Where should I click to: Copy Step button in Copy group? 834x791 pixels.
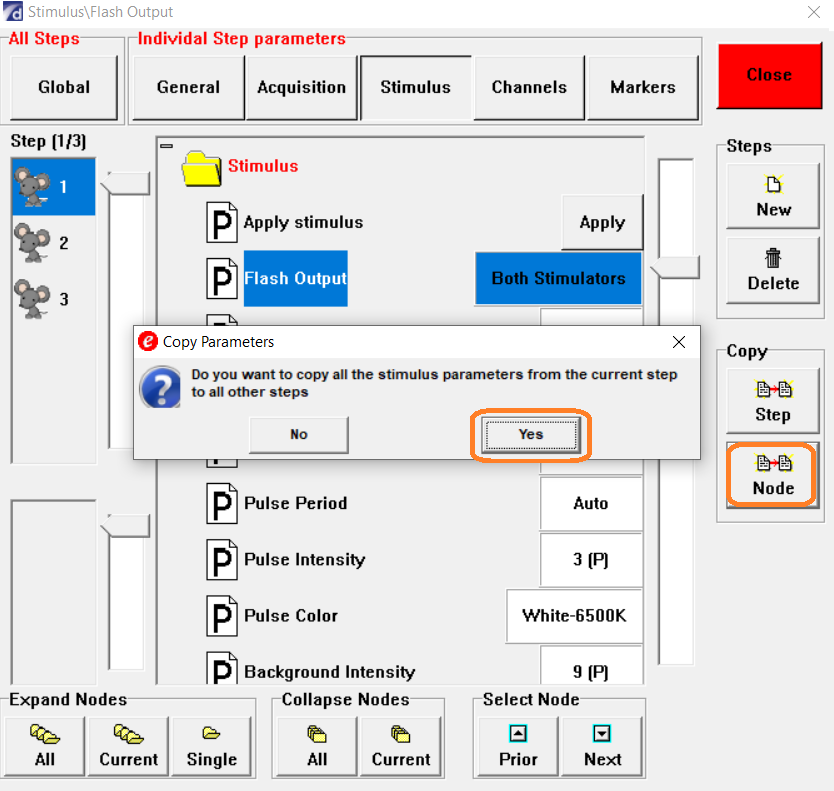[x=773, y=401]
